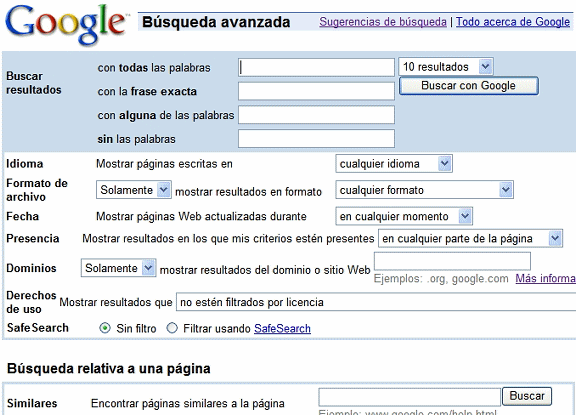Follow the SafeSearch link
The height and width of the screenshot is (415, 576).
[x=282, y=328]
